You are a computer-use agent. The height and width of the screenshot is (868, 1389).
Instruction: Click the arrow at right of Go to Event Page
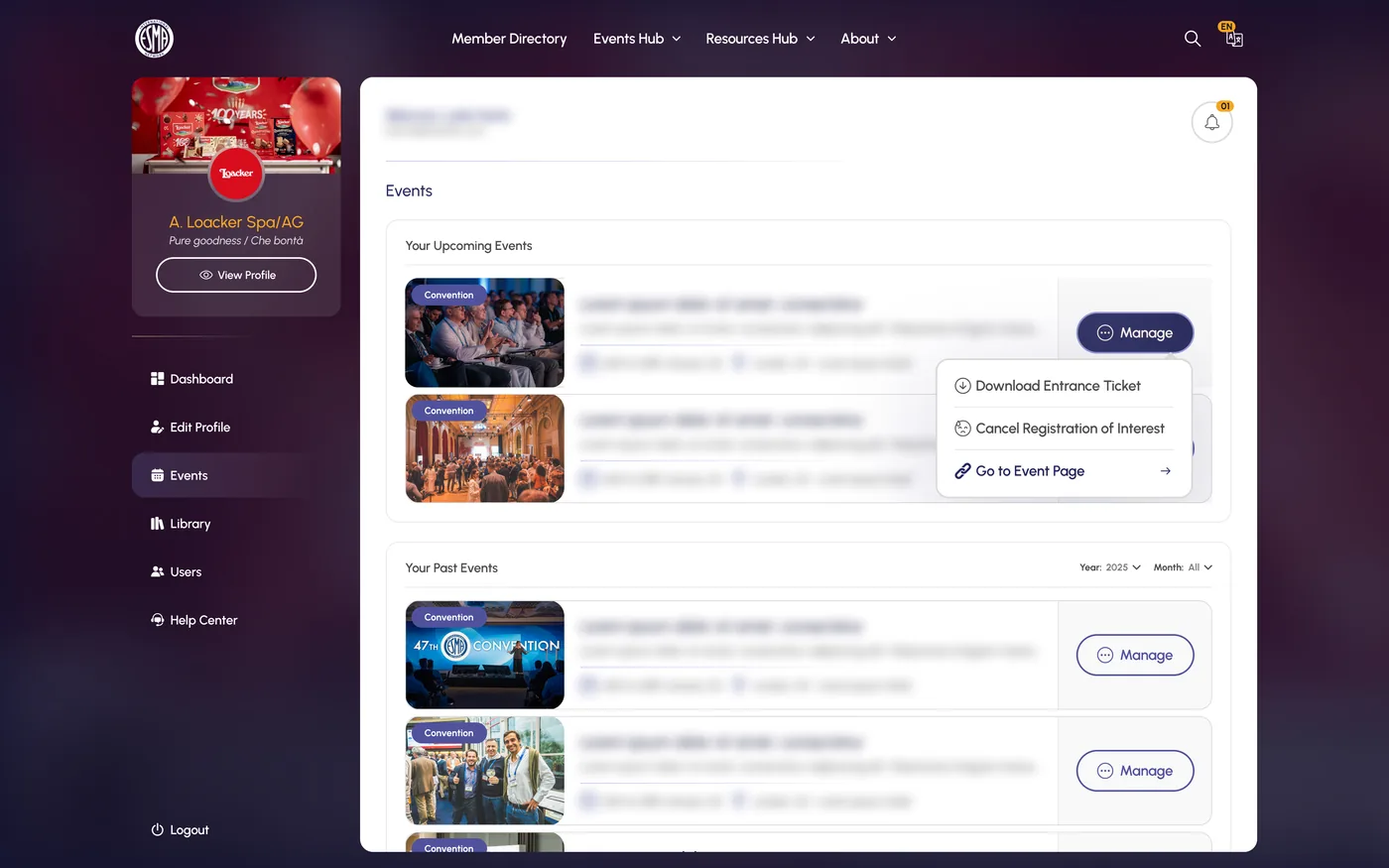click(1166, 471)
